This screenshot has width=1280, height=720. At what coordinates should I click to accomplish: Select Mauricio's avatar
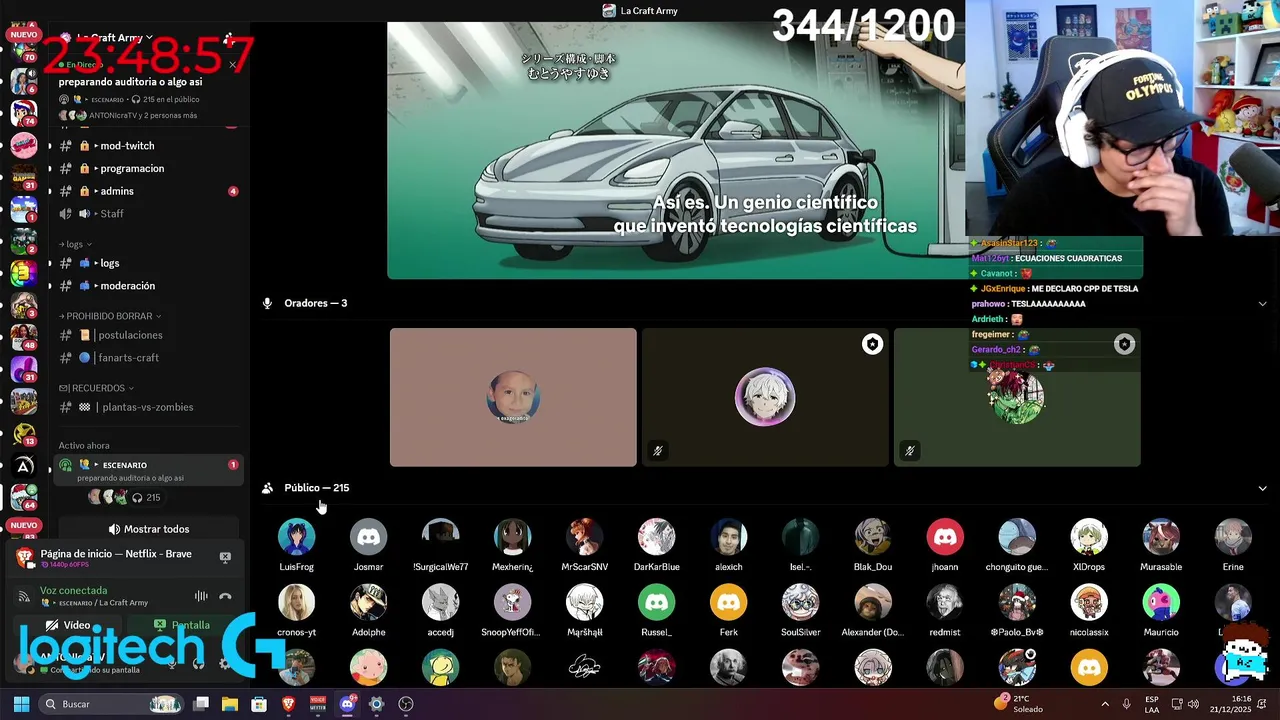1160,603
